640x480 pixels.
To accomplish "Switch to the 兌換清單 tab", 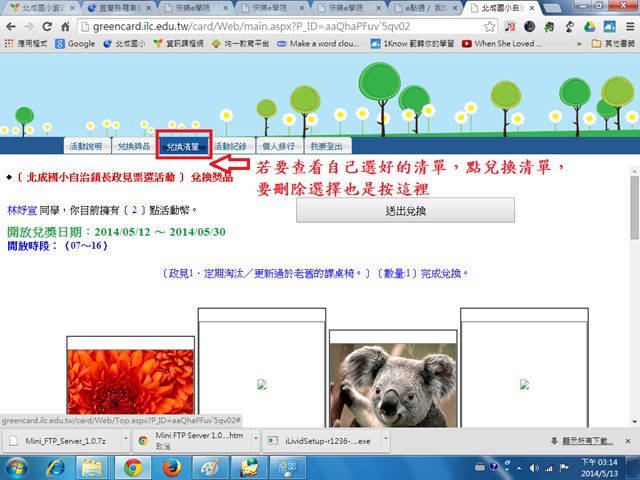I will (x=182, y=146).
